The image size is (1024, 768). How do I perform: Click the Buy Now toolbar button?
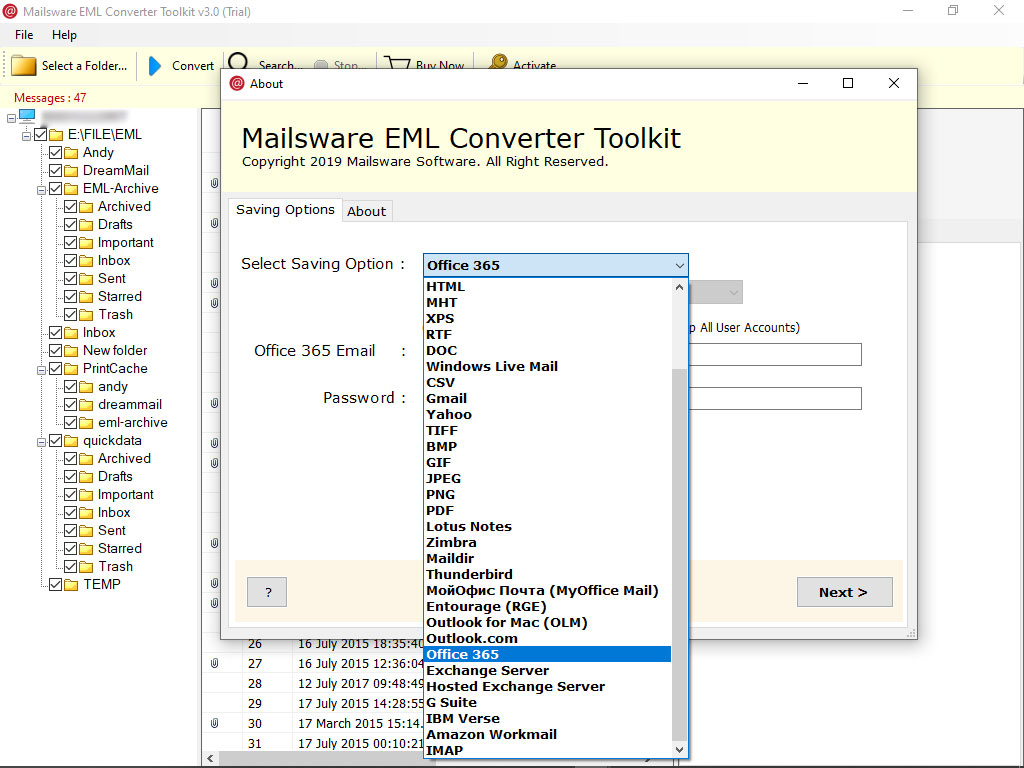[x=424, y=63]
